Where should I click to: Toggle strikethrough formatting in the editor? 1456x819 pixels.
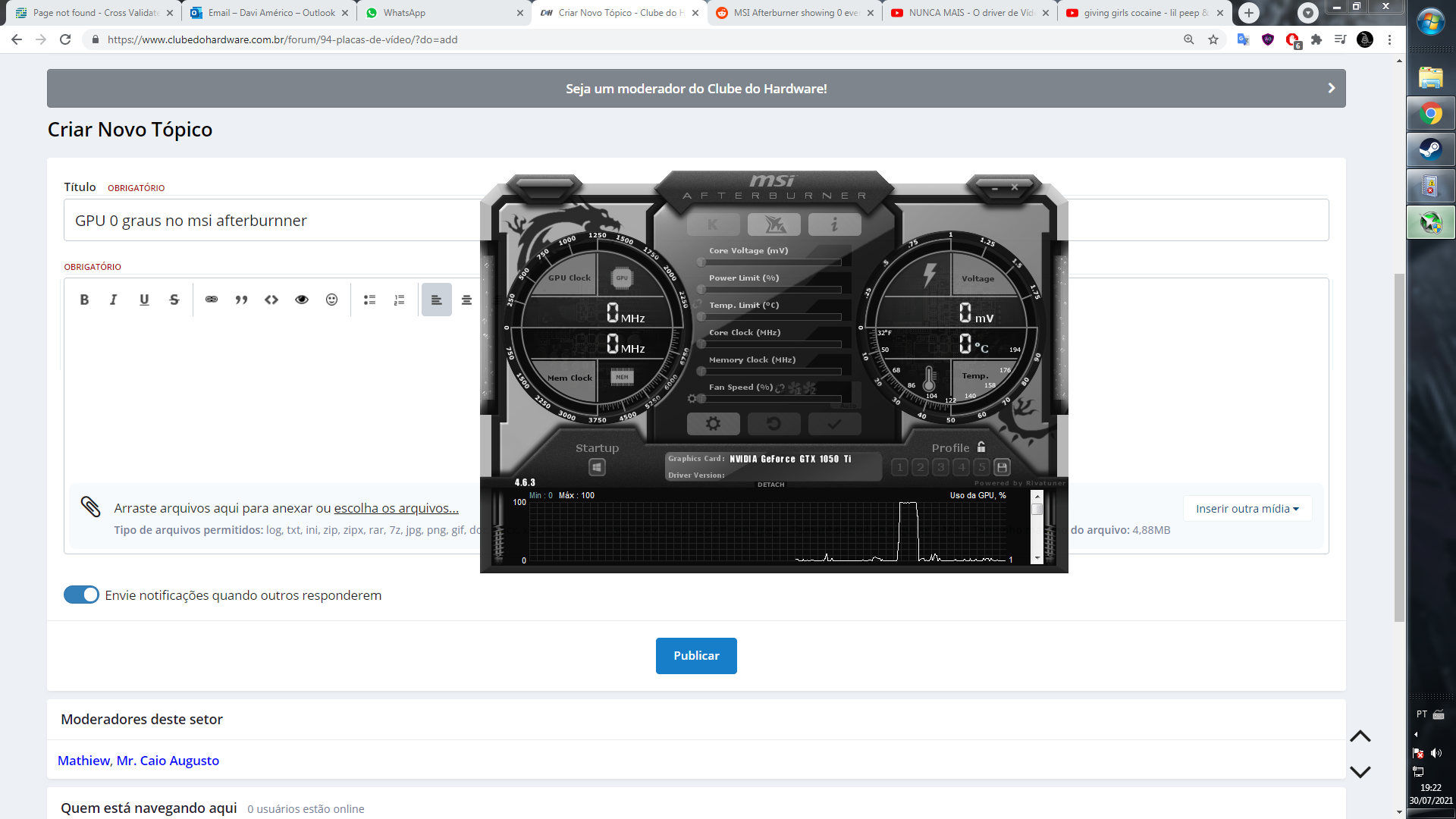coord(174,300)
